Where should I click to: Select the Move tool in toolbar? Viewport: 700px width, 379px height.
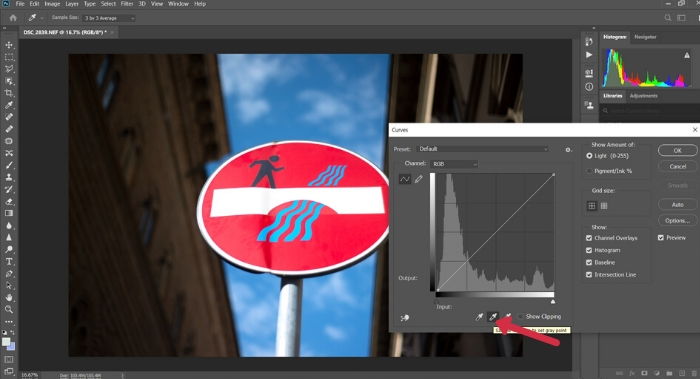click(x=9, y=45)
